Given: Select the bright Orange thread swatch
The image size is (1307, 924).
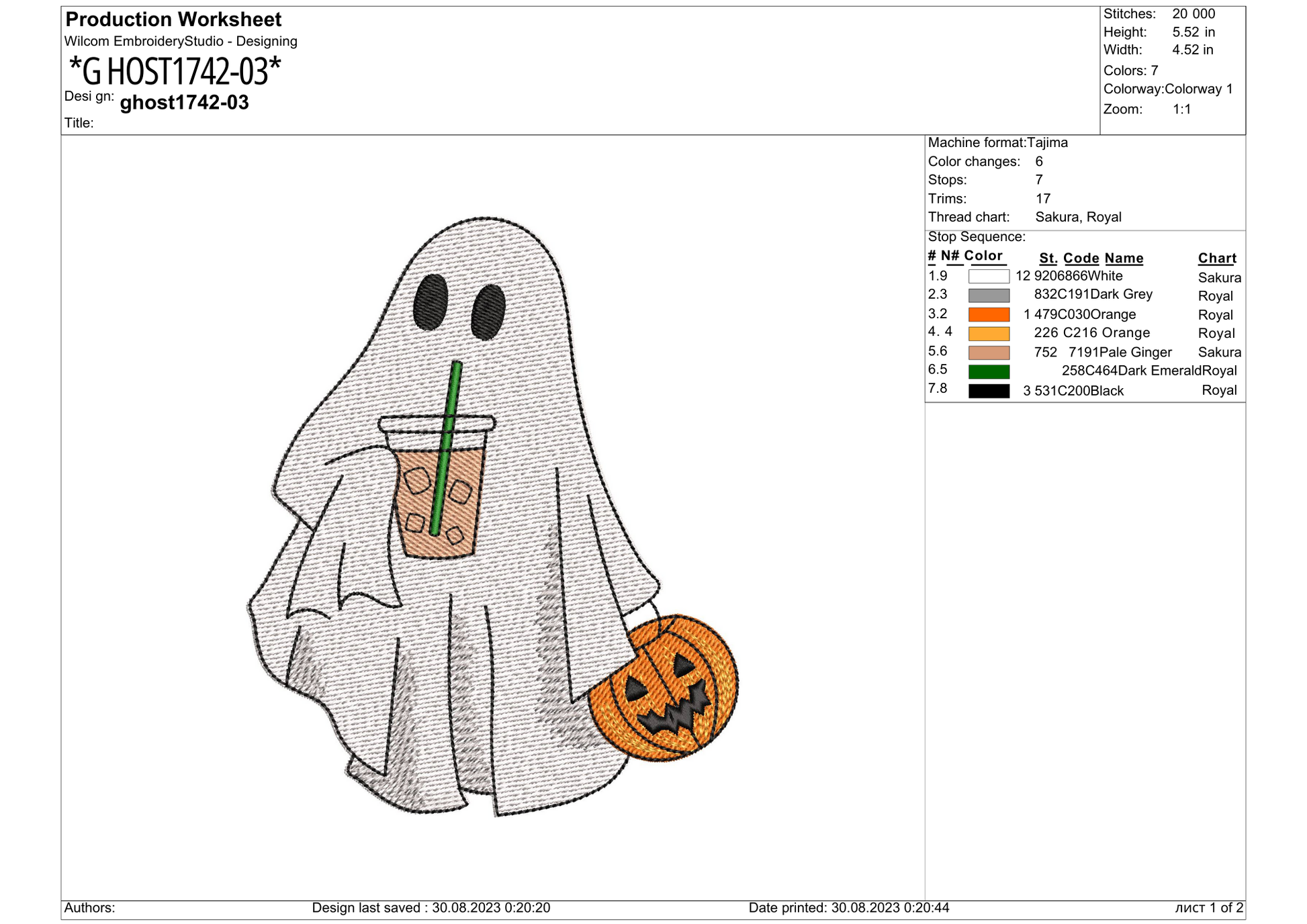Looking at the screenshot, I should (x=989, y=314).
